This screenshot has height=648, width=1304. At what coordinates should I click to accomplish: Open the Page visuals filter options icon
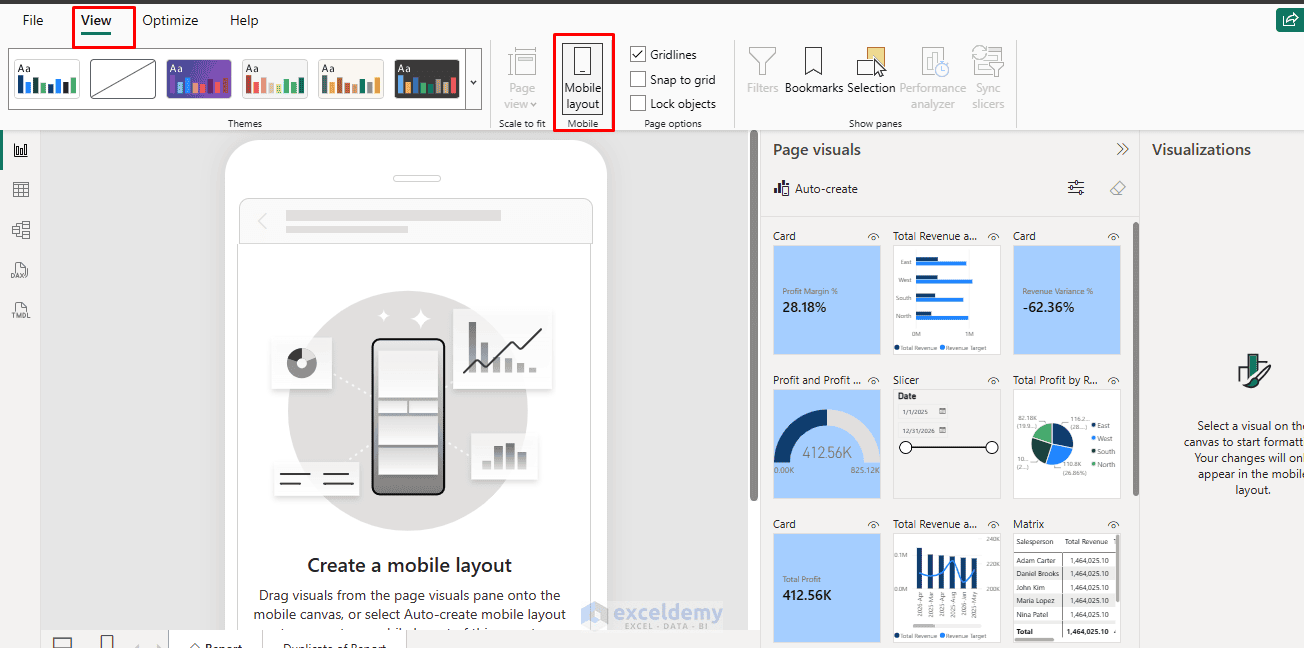1076,188
